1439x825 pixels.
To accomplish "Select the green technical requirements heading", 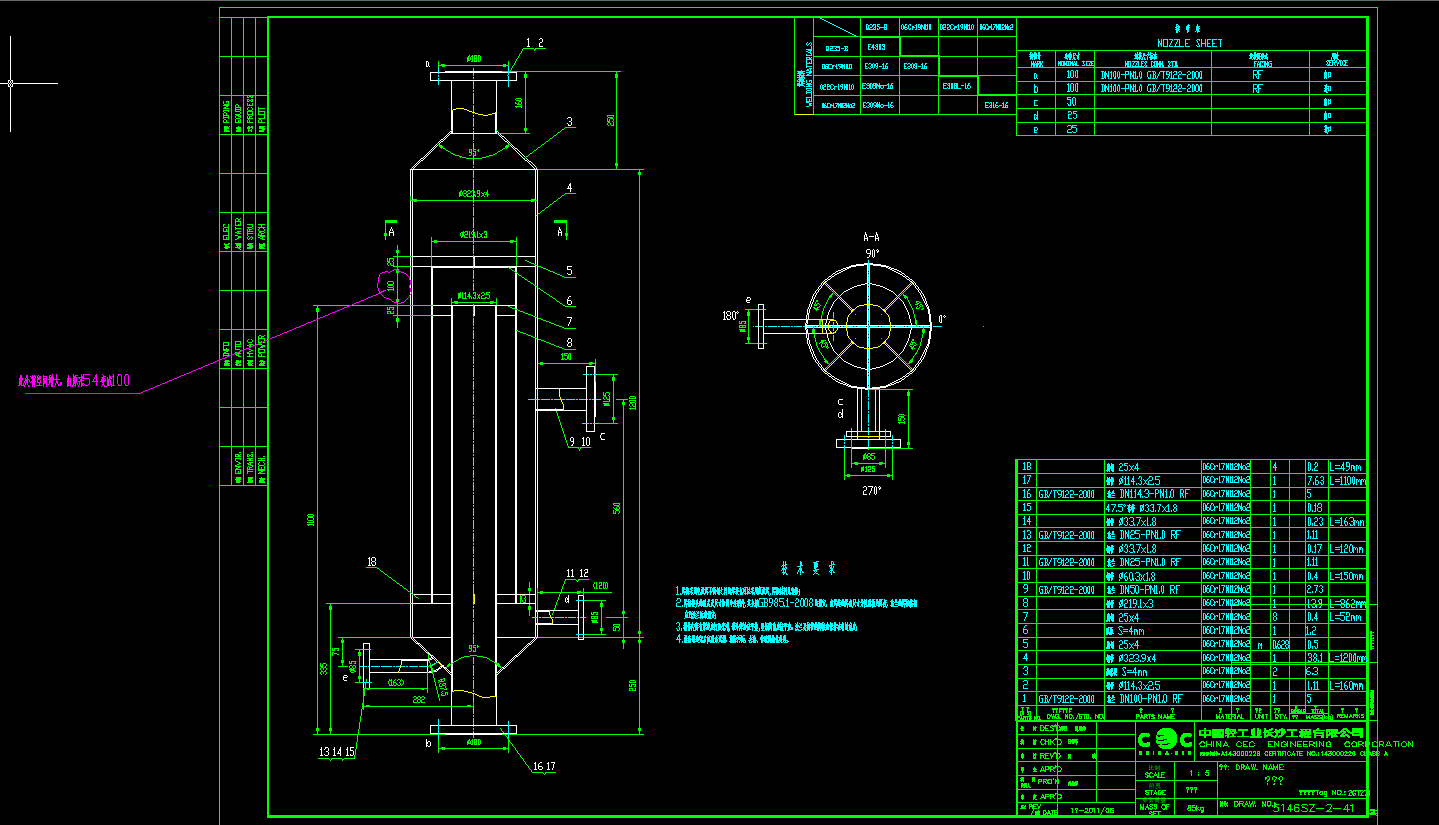I will pos(807,569).
